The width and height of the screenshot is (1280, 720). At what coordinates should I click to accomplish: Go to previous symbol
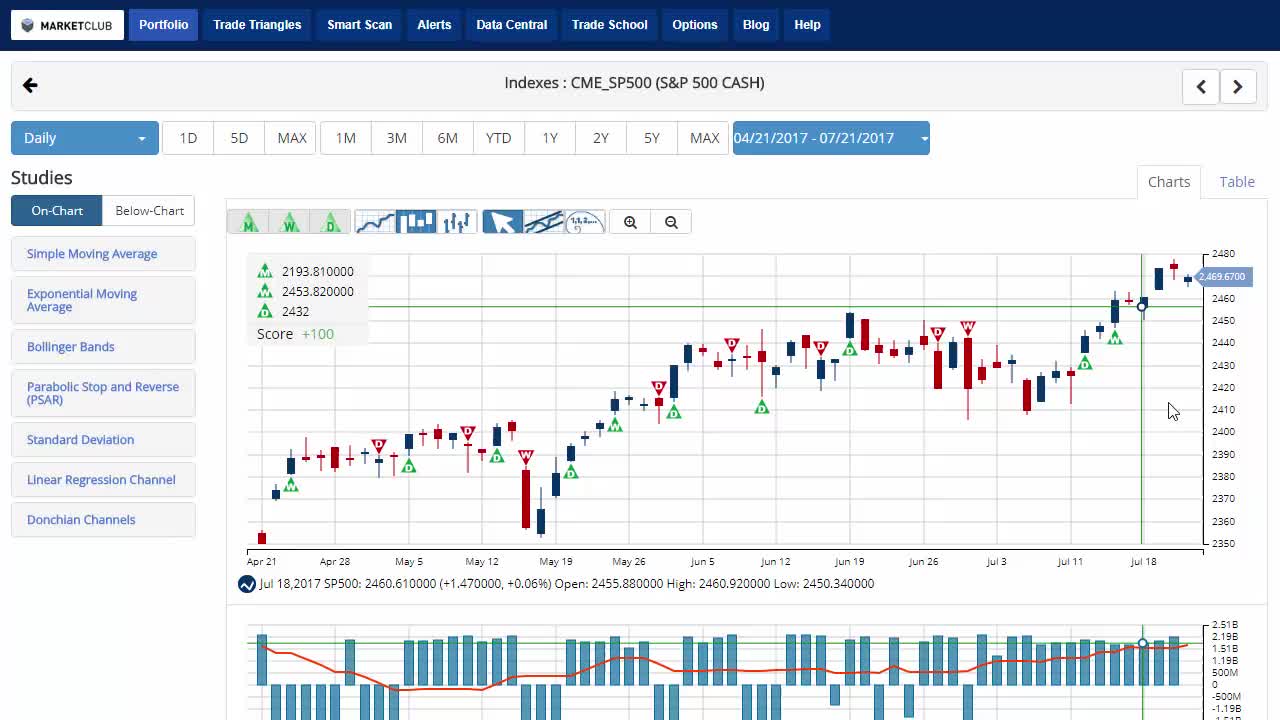pos(1201,87)
